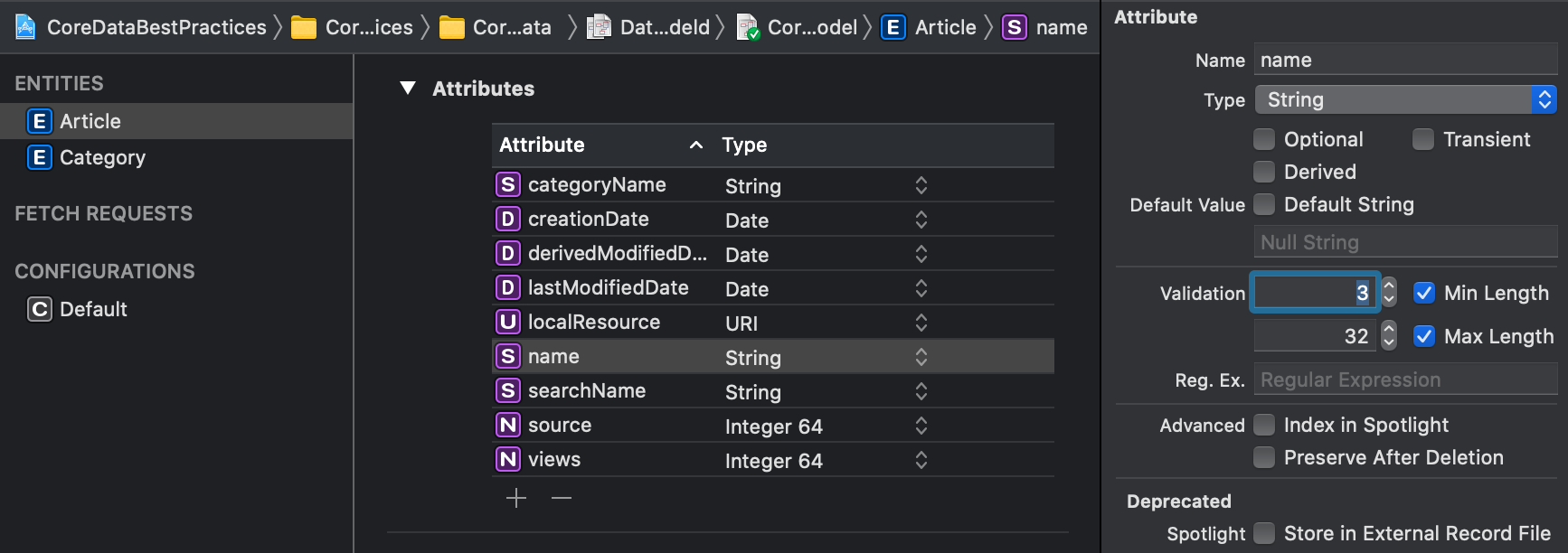
Task: Click the Regular Expression input field
Action: point(1405,380)
